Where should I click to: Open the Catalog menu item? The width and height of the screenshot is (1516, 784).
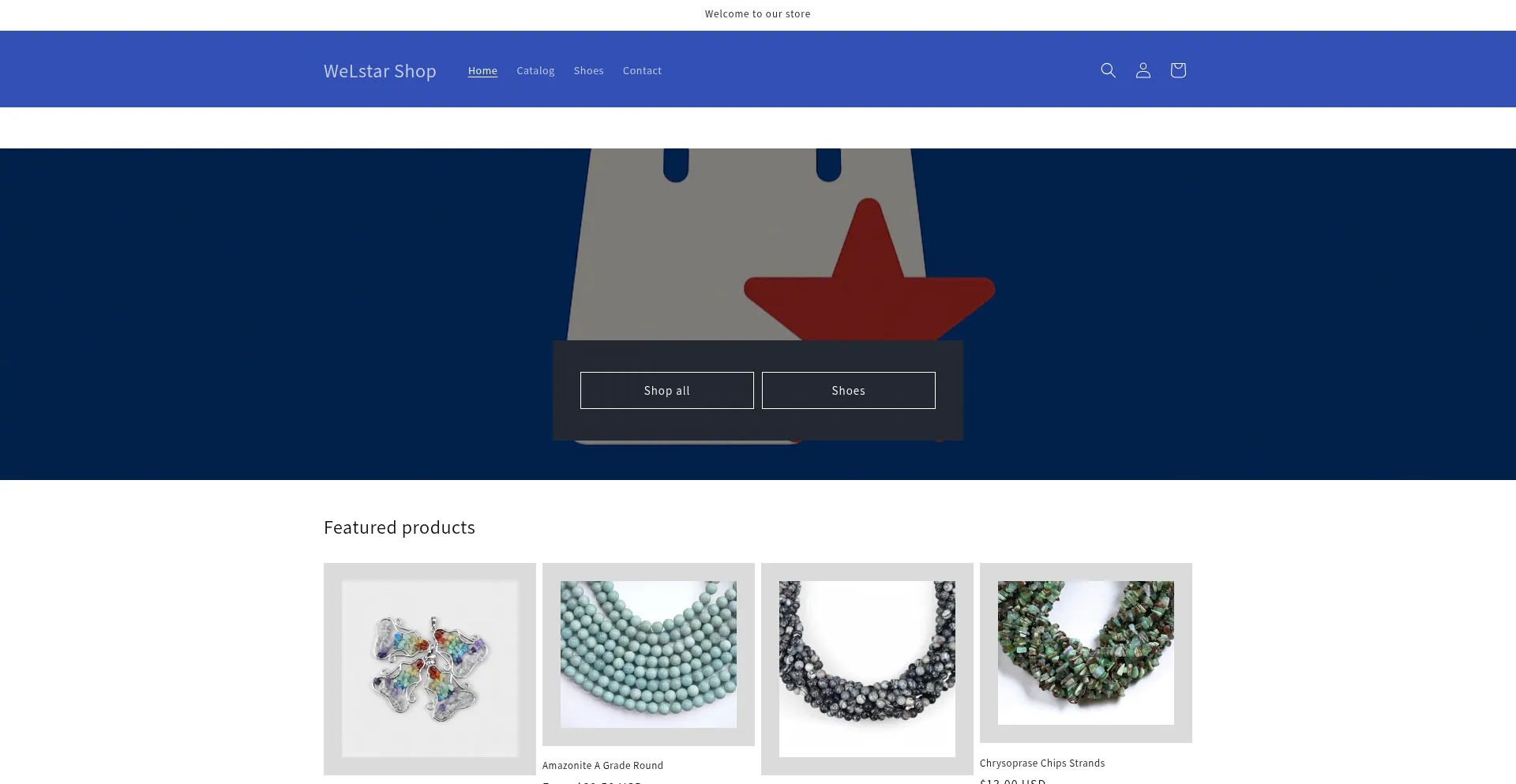[x=535, y=71]
